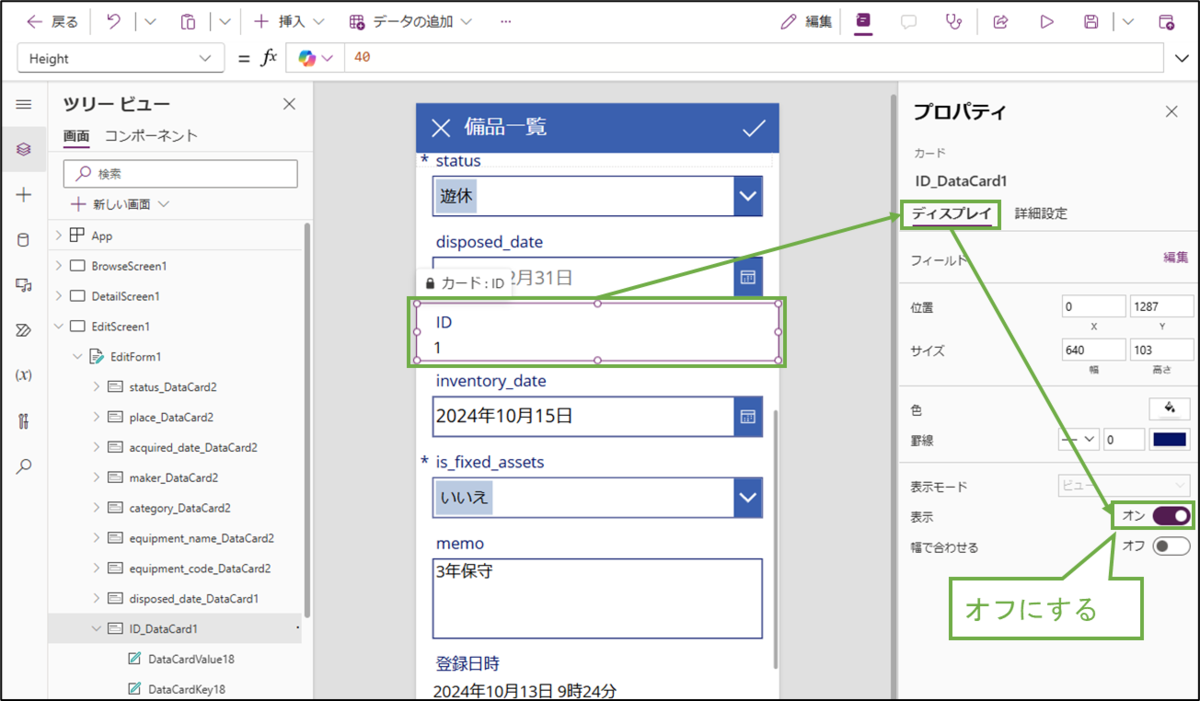Image resolution: width=1200 pixels, height=701 pixels.
Task: Expand BrowseScreen1 in tree
Action: pyautogui.click(x=59, y=266)
